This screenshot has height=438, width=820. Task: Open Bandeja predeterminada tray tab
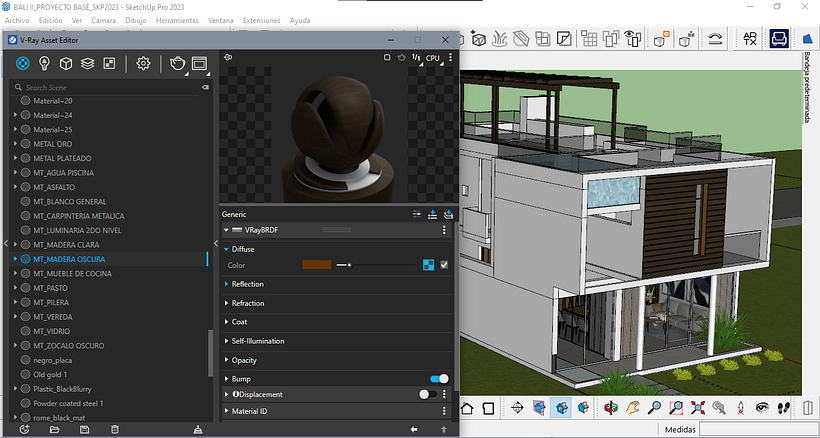point(807,88)
